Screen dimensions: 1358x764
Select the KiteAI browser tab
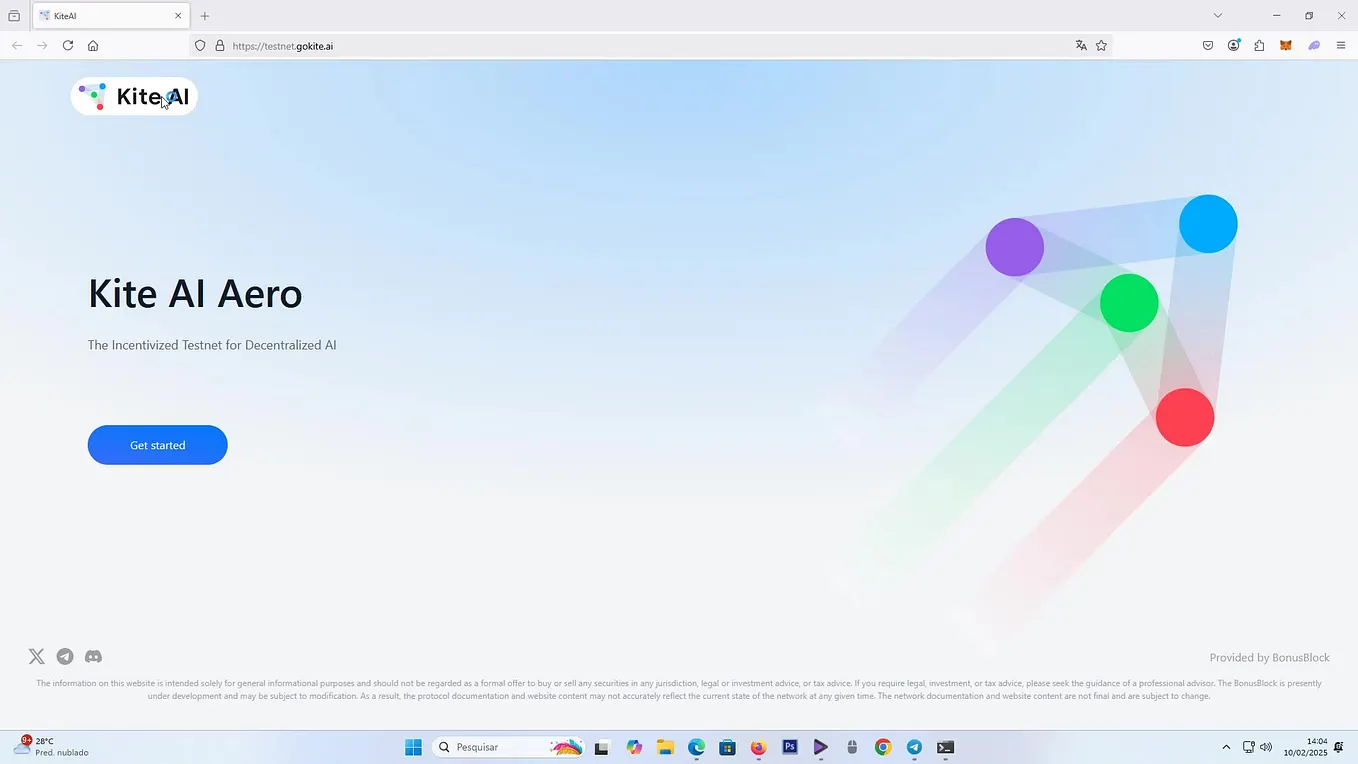(110, 16)
